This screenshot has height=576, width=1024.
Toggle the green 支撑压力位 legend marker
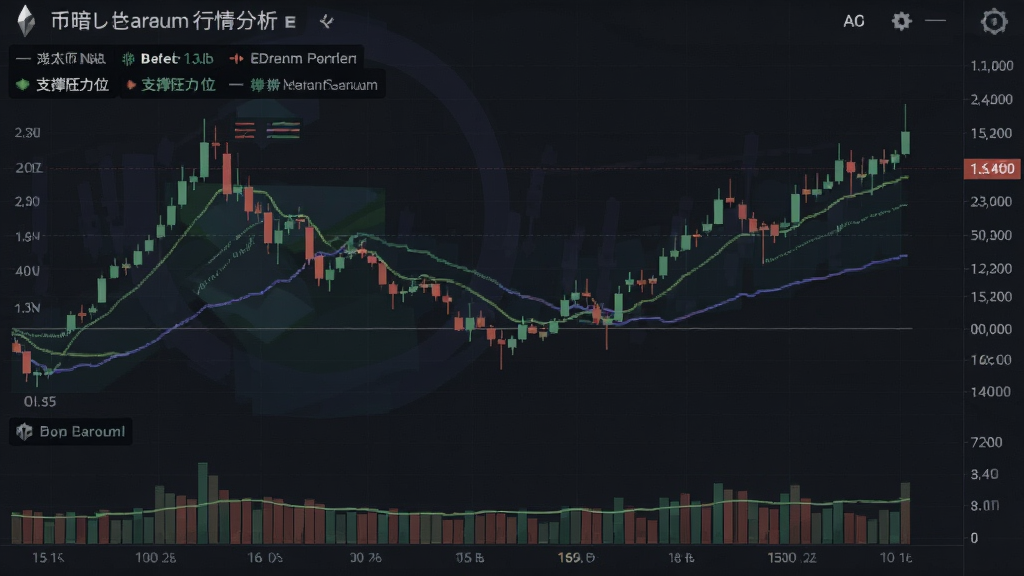(23, 85)
